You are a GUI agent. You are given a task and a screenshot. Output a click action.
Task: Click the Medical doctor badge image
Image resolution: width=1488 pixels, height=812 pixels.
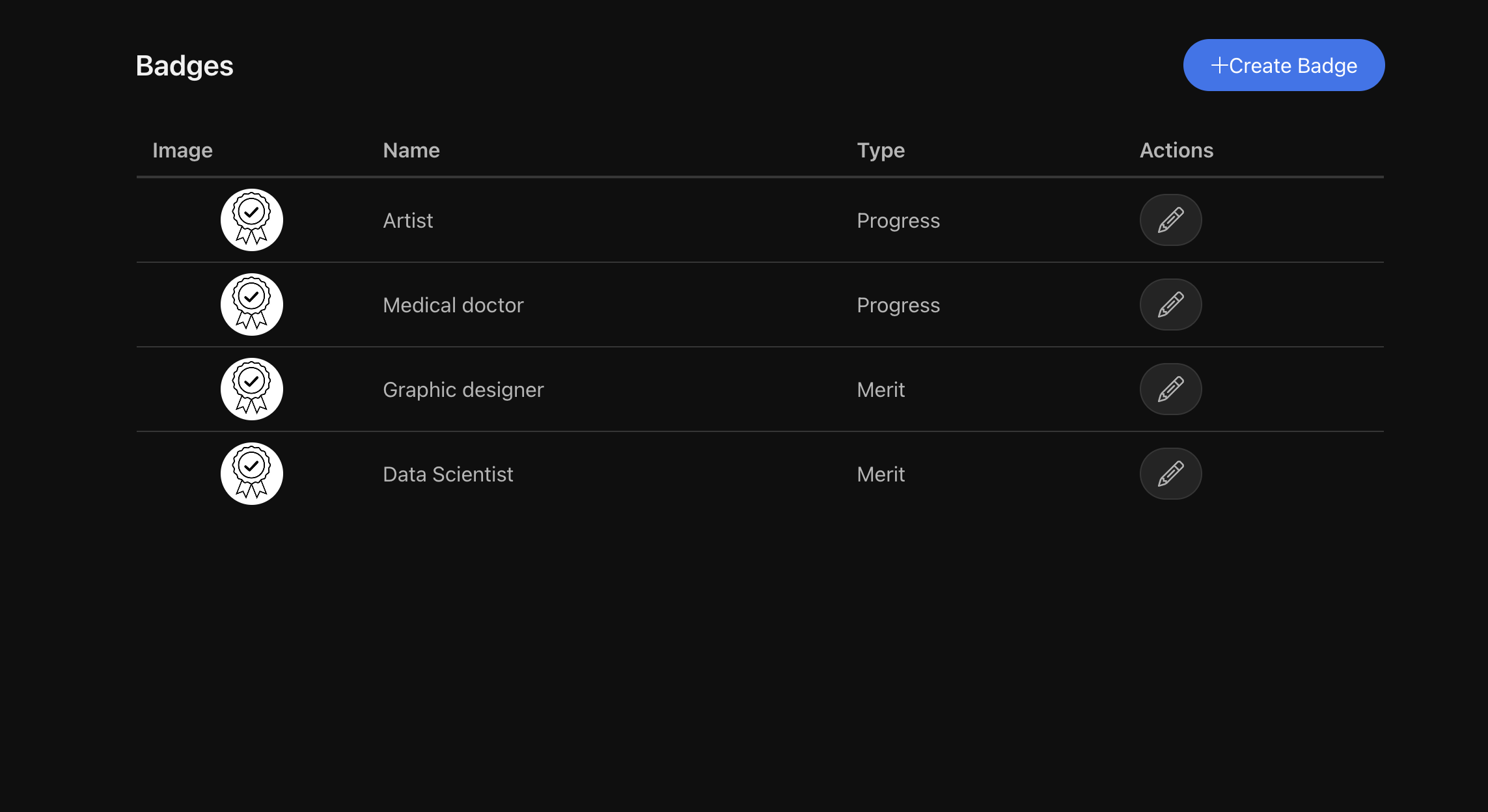(x=252, y=304)
